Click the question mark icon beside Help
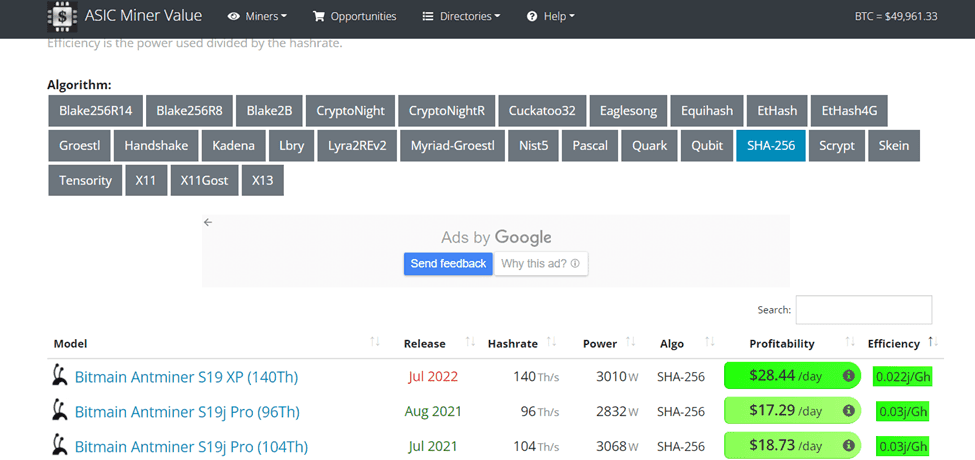975x460 pixels. pyautogui.click(x=532, y=17)
